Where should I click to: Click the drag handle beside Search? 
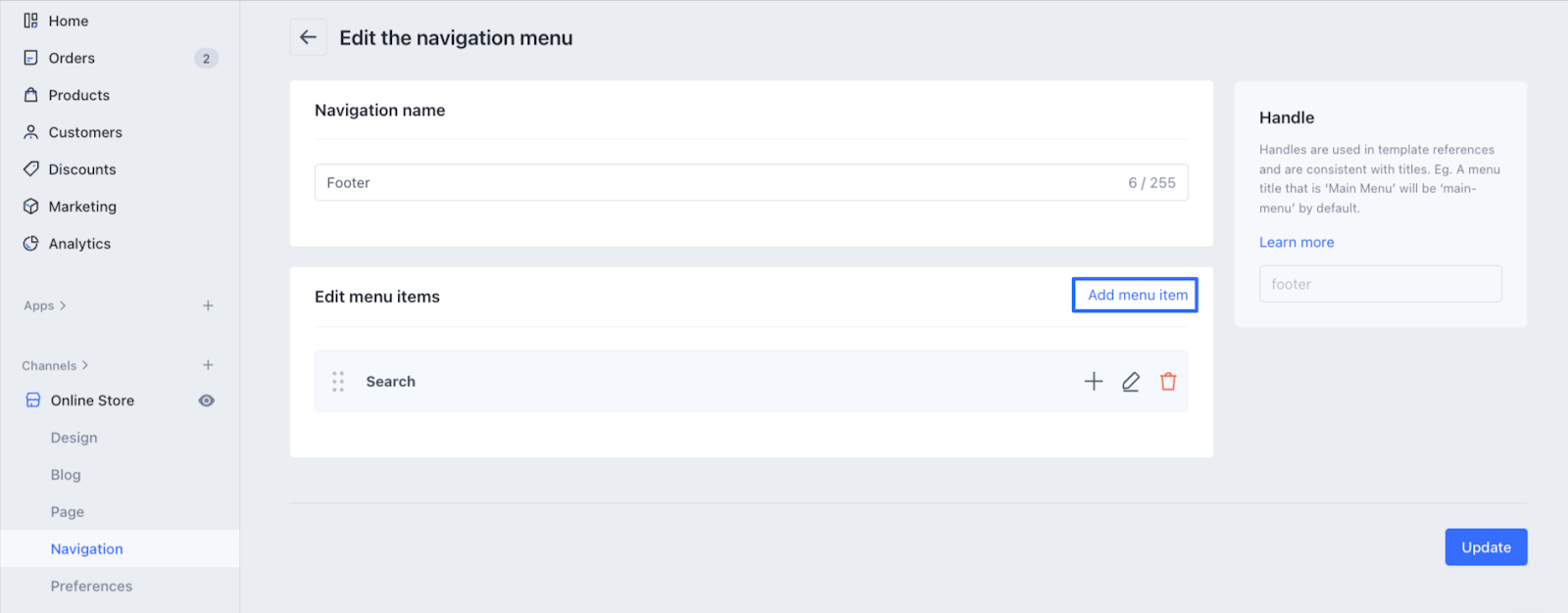(x=338, y=382)
